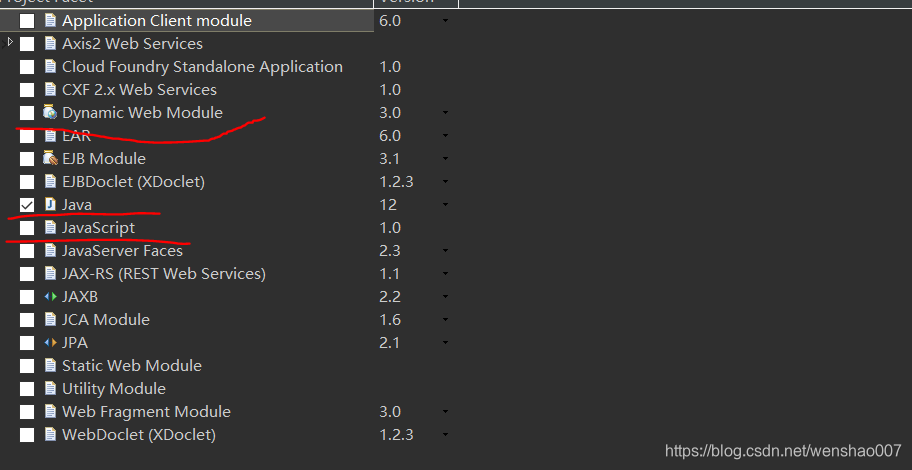Enable the JavaScript facet checkbox
The image size is (912, 470).
[27, 227]
